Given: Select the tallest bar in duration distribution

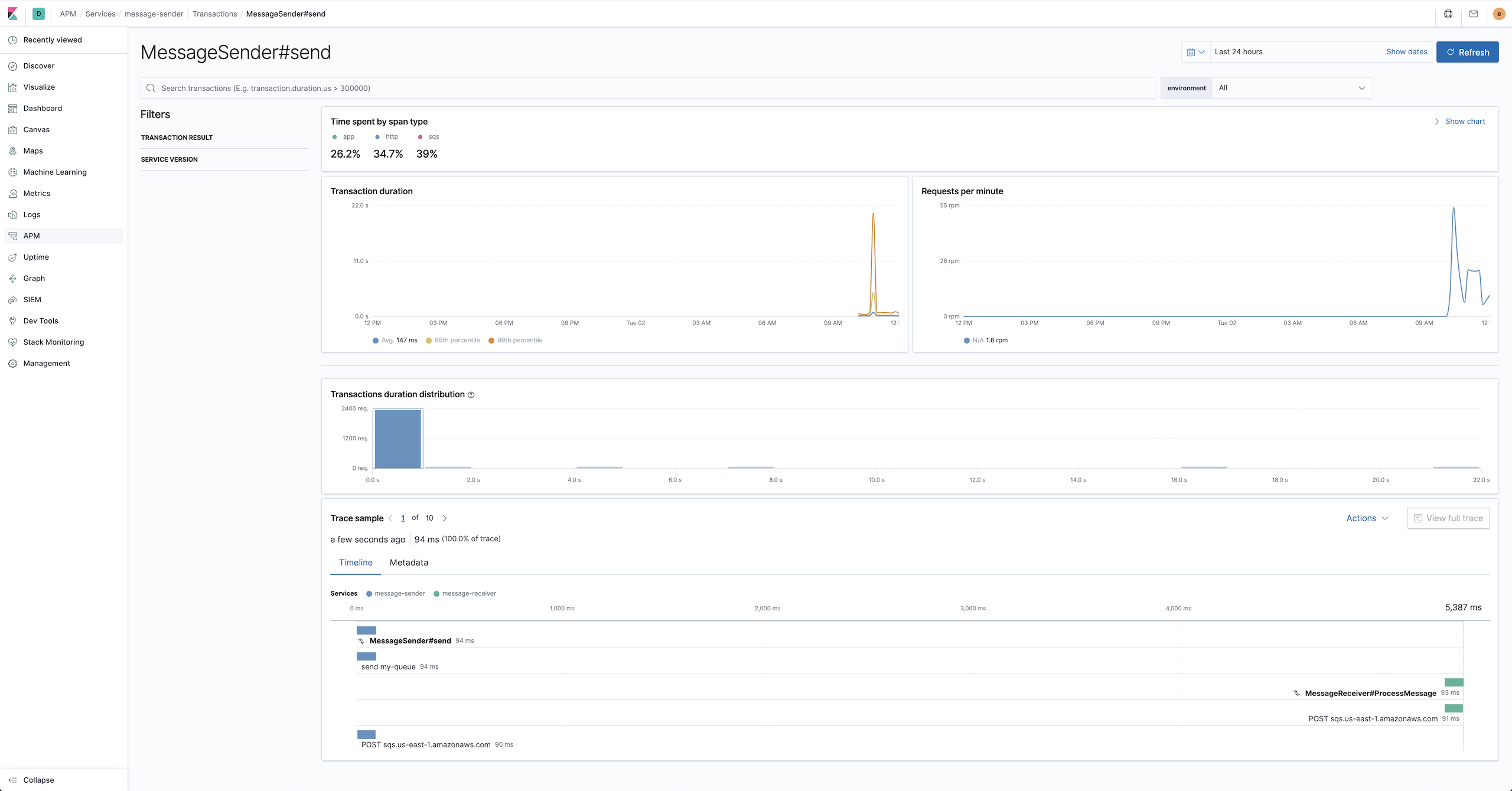Looking at the screenshot, I should coord(398,439).
